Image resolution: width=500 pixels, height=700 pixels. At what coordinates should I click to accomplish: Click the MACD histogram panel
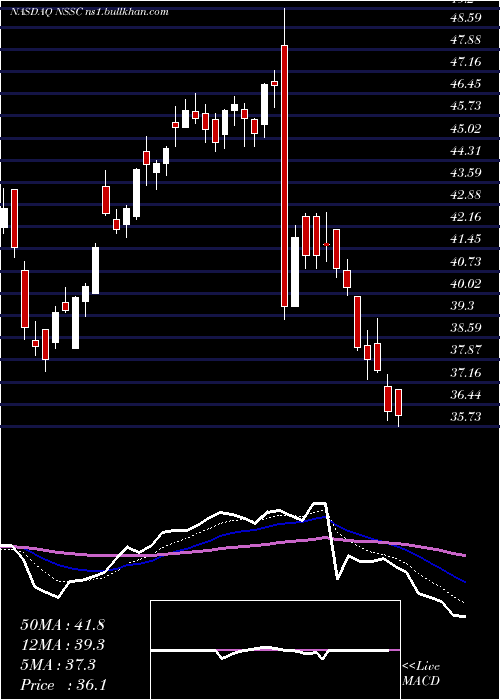[x=275, y=650]
